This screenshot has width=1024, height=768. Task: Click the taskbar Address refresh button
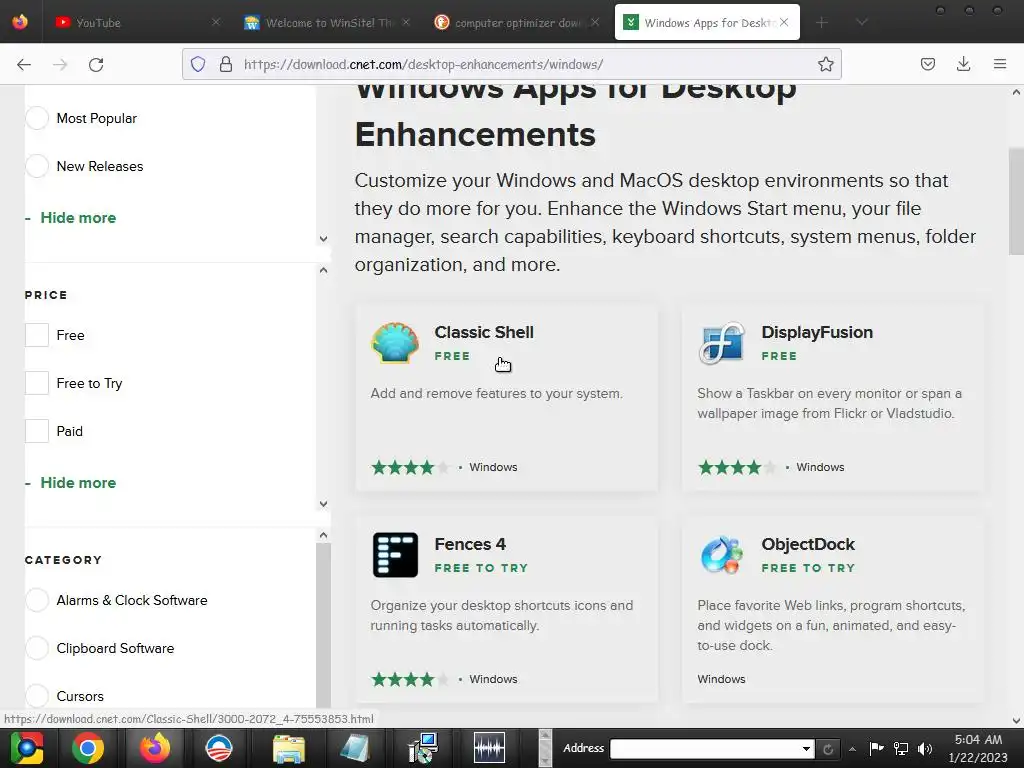pyautogui.click(x=828, y=749)
